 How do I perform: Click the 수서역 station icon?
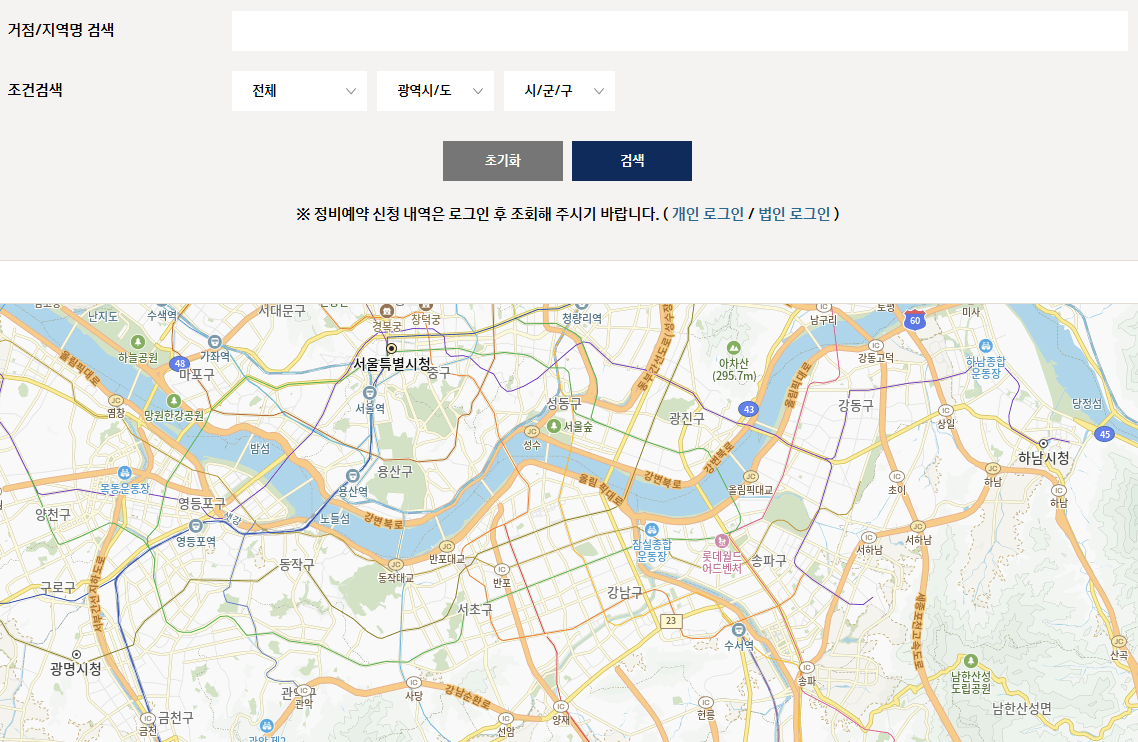tap(739, 629)
